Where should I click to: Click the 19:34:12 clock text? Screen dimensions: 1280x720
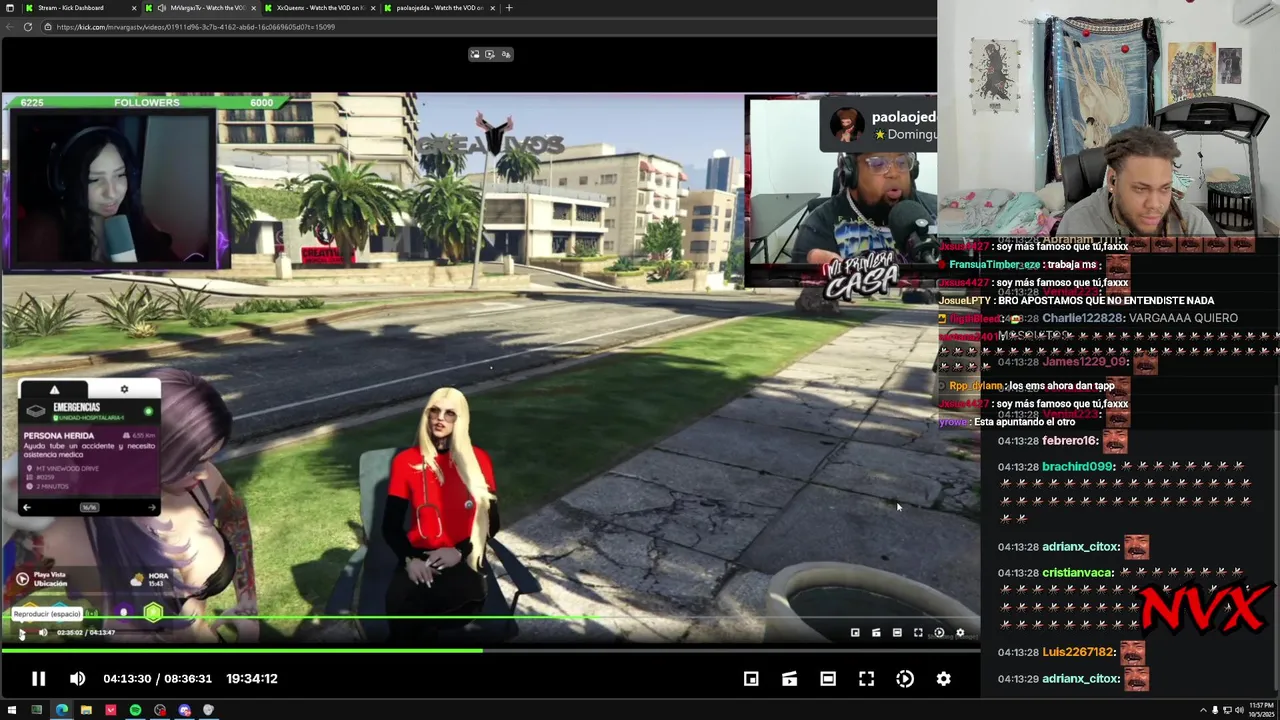click(x=252, y=679)
